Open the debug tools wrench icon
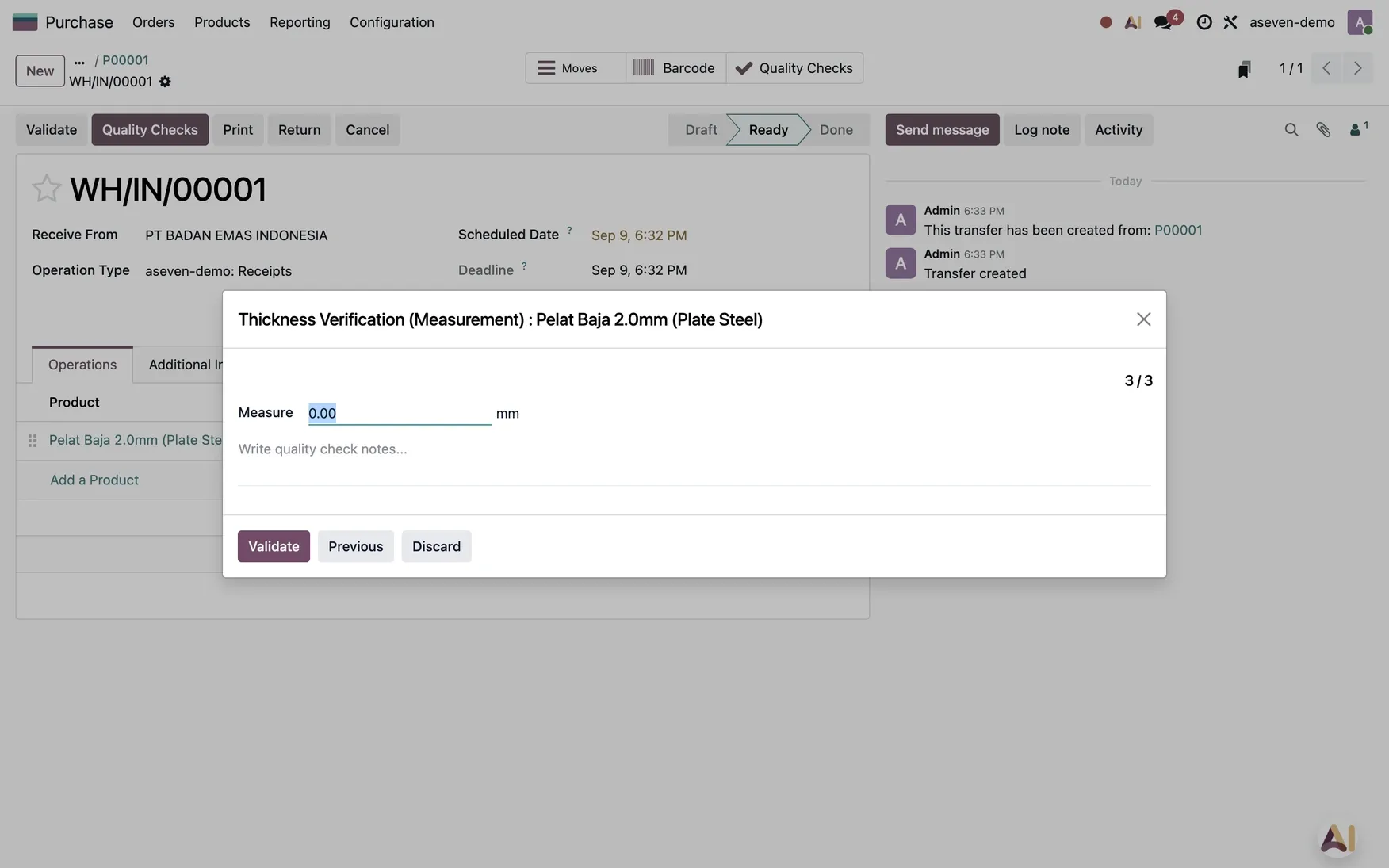The image size is (1389, 868). click(x=1230, y=22)
